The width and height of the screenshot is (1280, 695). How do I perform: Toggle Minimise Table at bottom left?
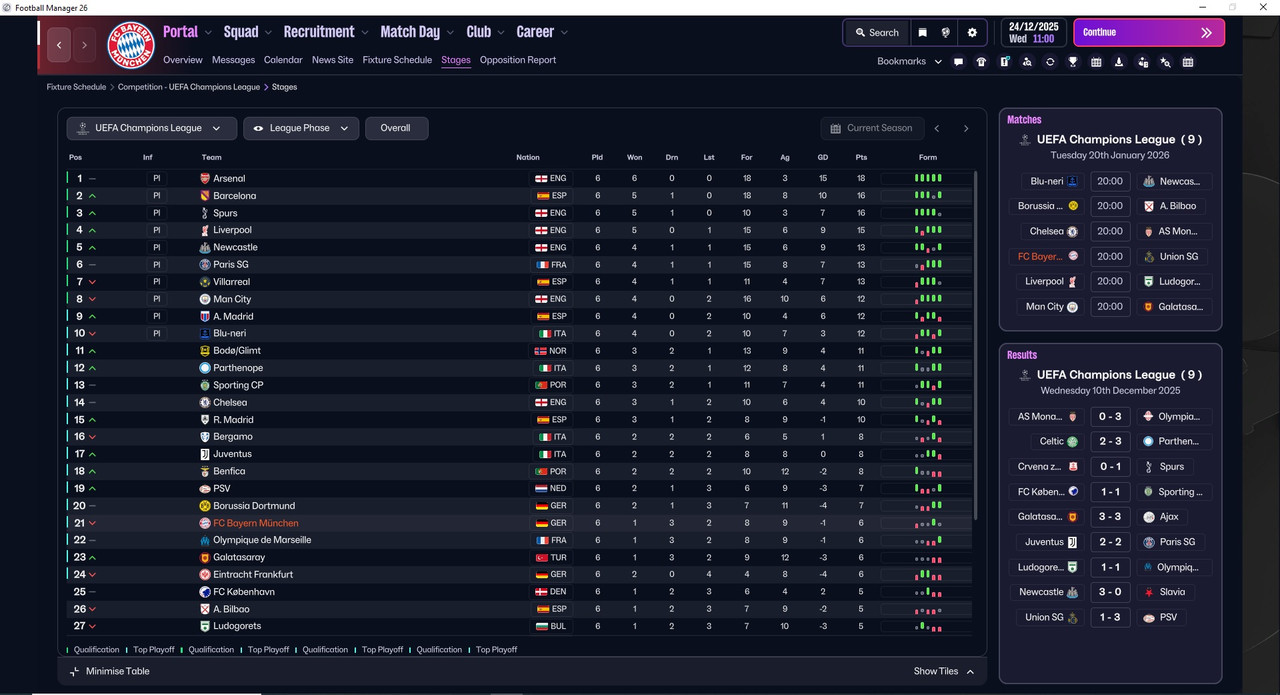tap(109, 671)
